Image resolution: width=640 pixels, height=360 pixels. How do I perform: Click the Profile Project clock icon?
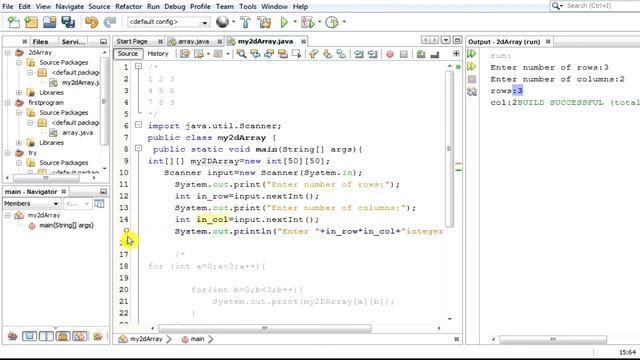click(x=332, y=22)
